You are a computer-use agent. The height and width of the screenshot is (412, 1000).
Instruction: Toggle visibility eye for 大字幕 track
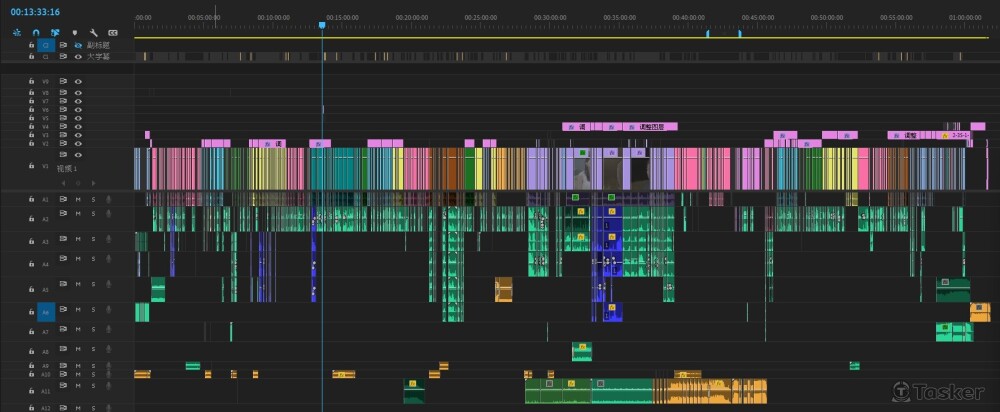coord(78,57)
